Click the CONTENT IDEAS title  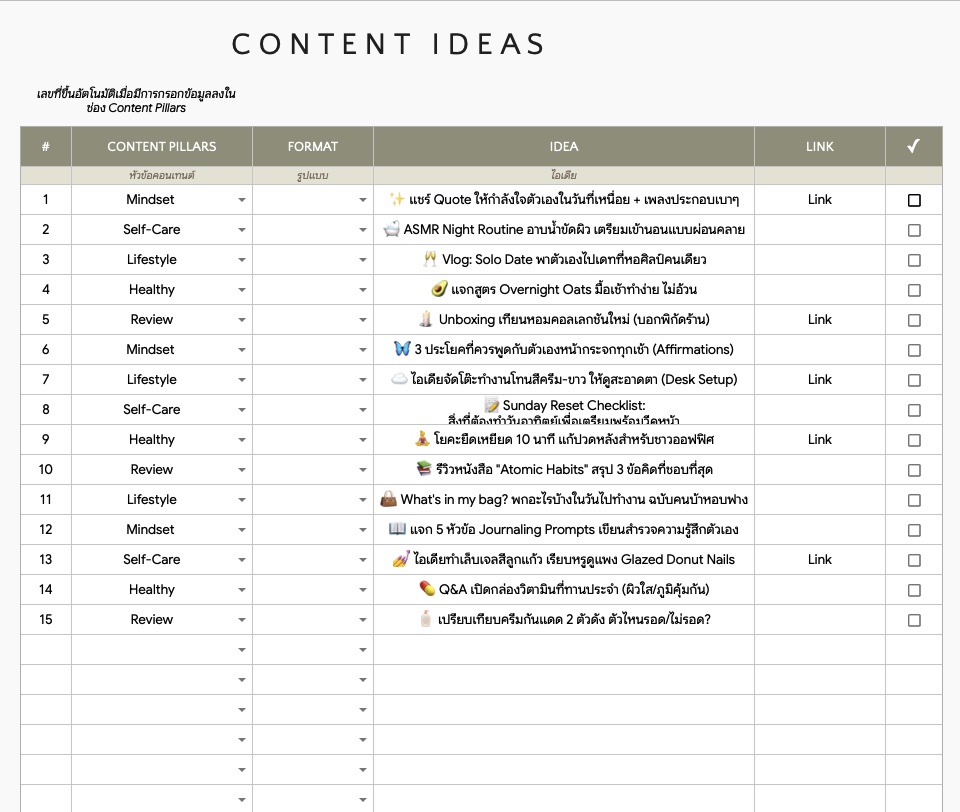coord(389,45)
